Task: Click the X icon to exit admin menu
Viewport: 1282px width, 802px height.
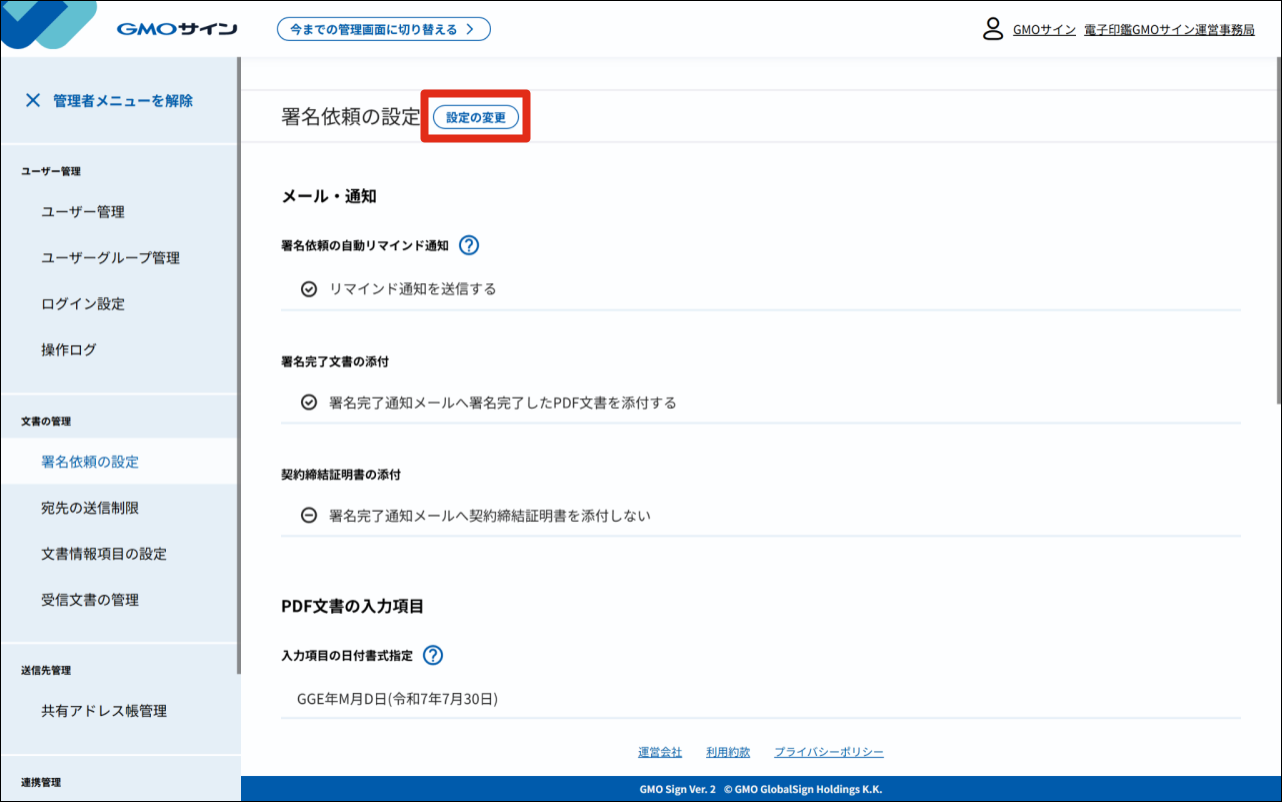Action: coord(33,100)
